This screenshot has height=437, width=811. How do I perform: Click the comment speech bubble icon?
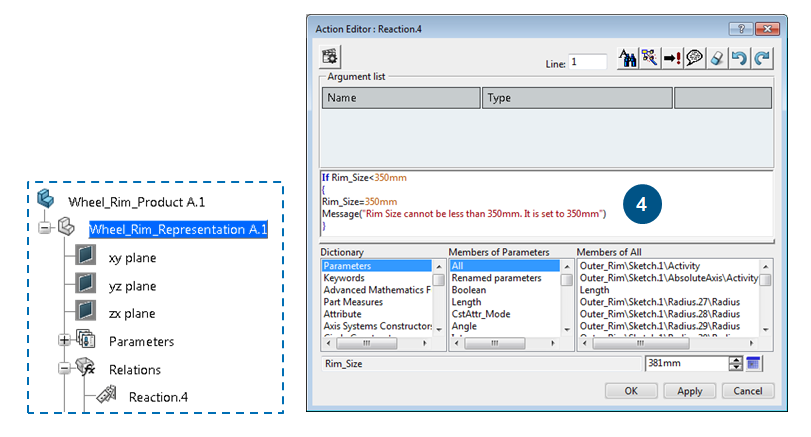695,59
